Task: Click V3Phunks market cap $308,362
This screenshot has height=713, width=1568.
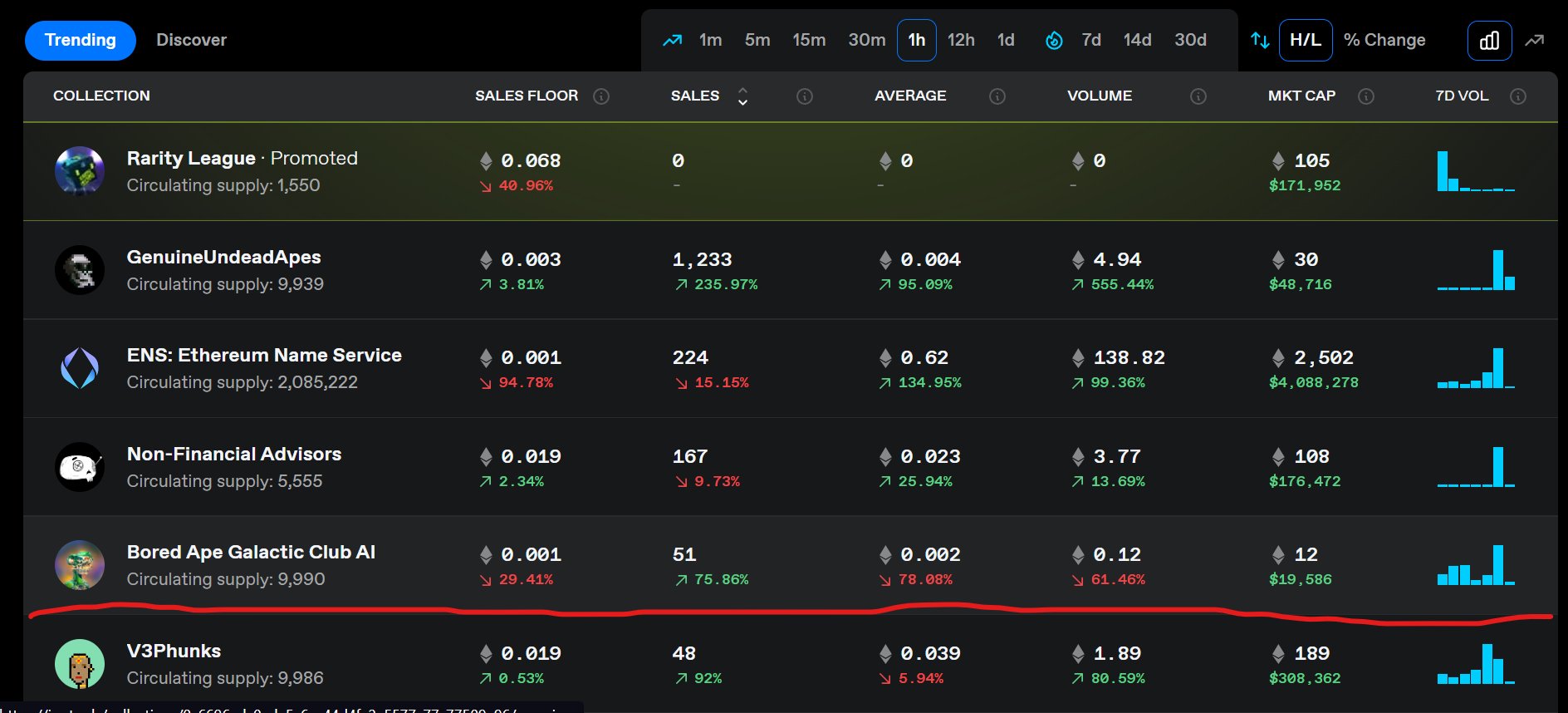Action: [1304, 678]
